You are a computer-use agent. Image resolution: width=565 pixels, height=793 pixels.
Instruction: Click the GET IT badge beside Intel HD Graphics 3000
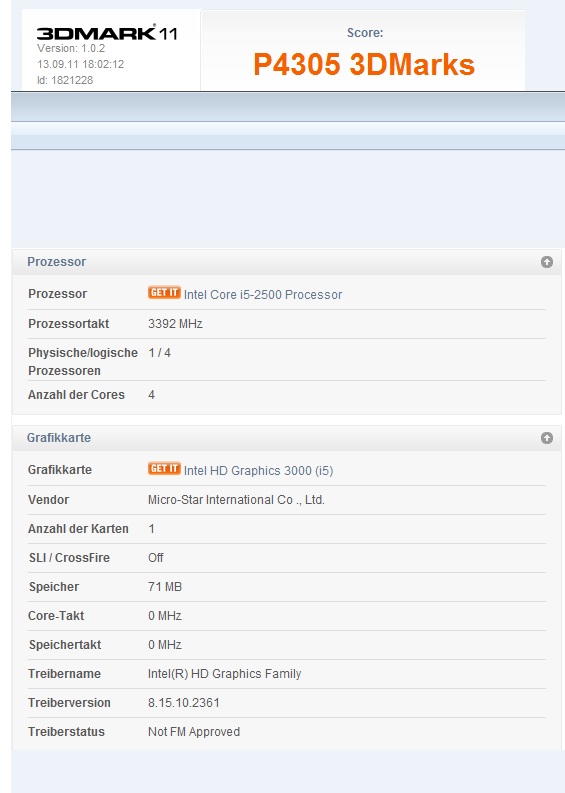pos(164,468)
